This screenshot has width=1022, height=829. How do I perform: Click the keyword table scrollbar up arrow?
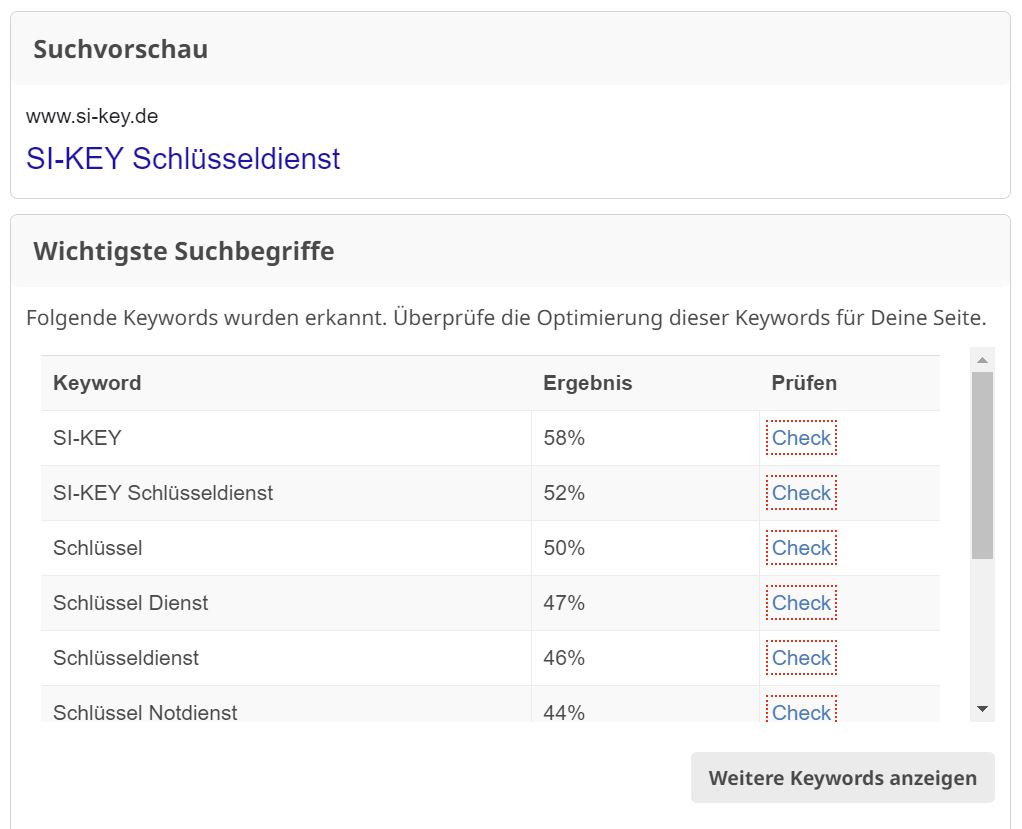[x=982, y=360]
